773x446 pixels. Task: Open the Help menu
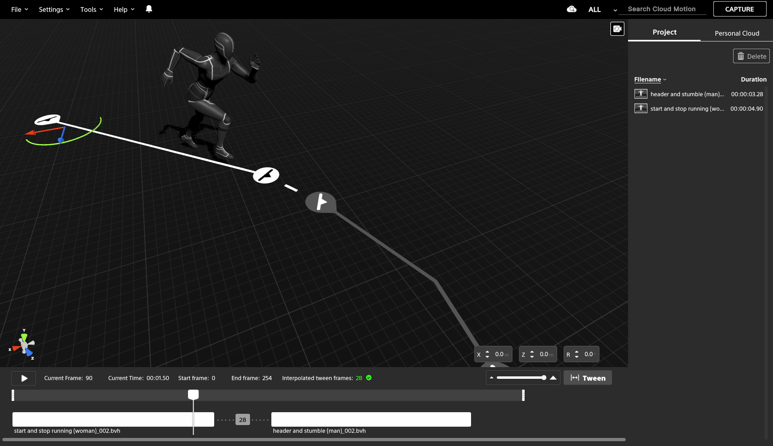(x=124, y=9)
